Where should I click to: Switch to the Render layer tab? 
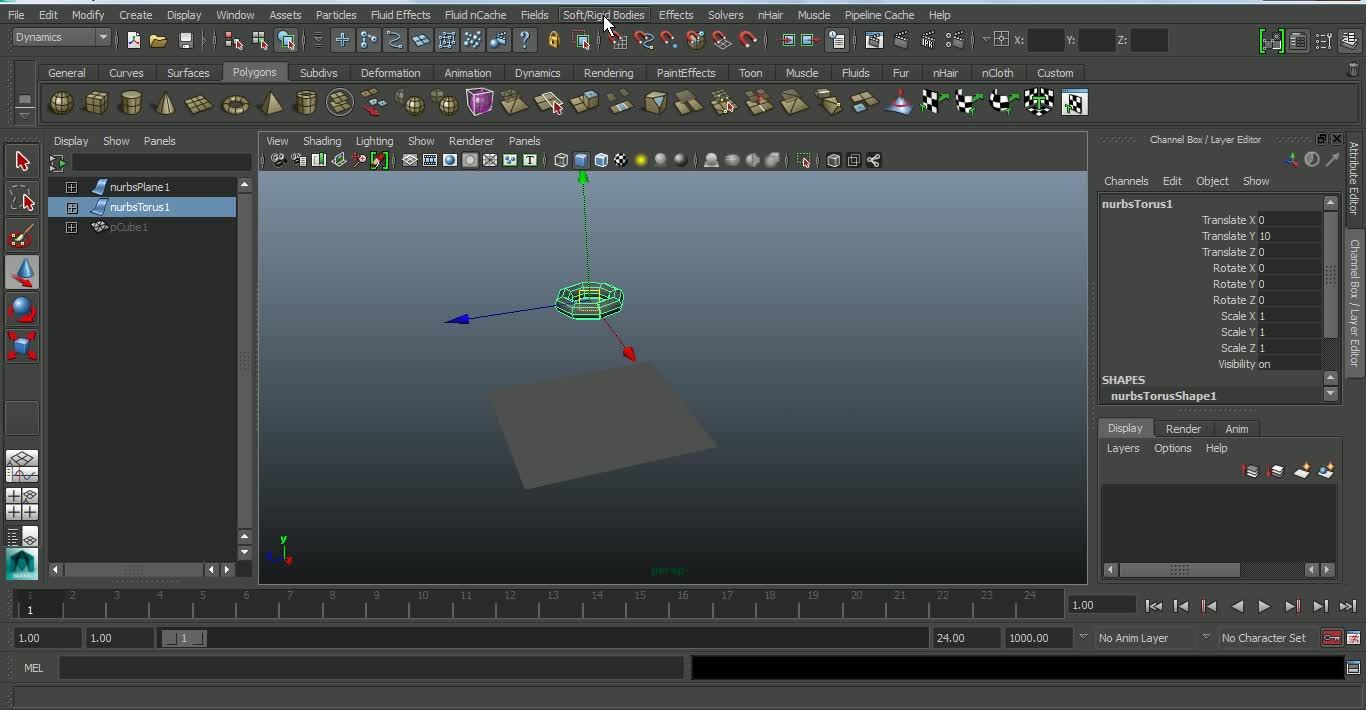tap(1183, 429)
